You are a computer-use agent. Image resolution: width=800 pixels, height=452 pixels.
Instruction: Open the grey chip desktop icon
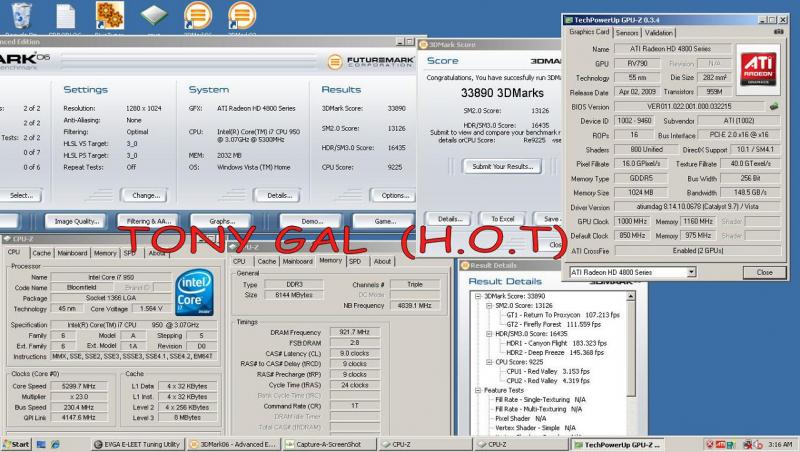coord(154,15)
